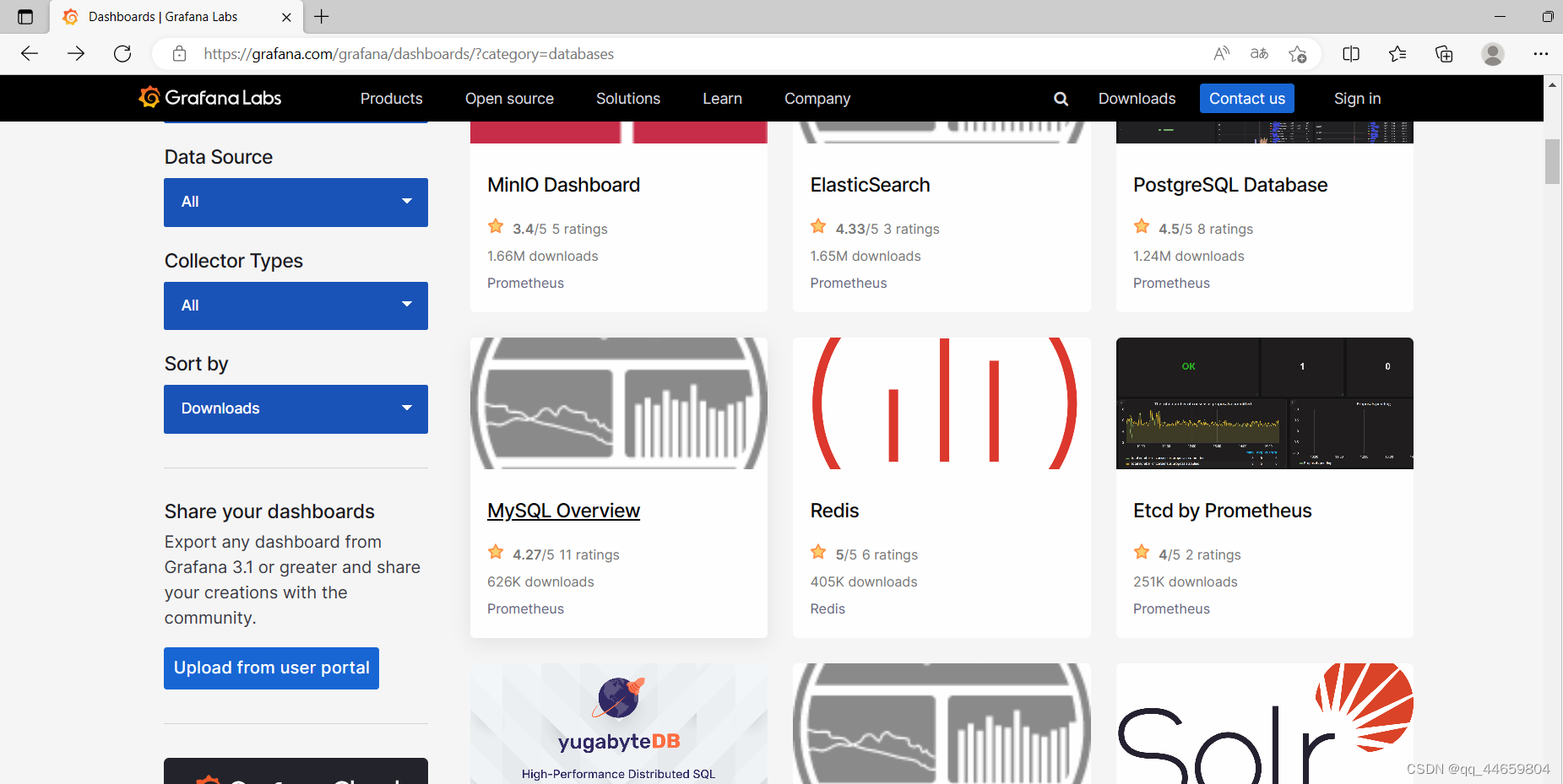Open the ElasticSearch dashboard title
The image size is (1563, 784).
[870, 185]
